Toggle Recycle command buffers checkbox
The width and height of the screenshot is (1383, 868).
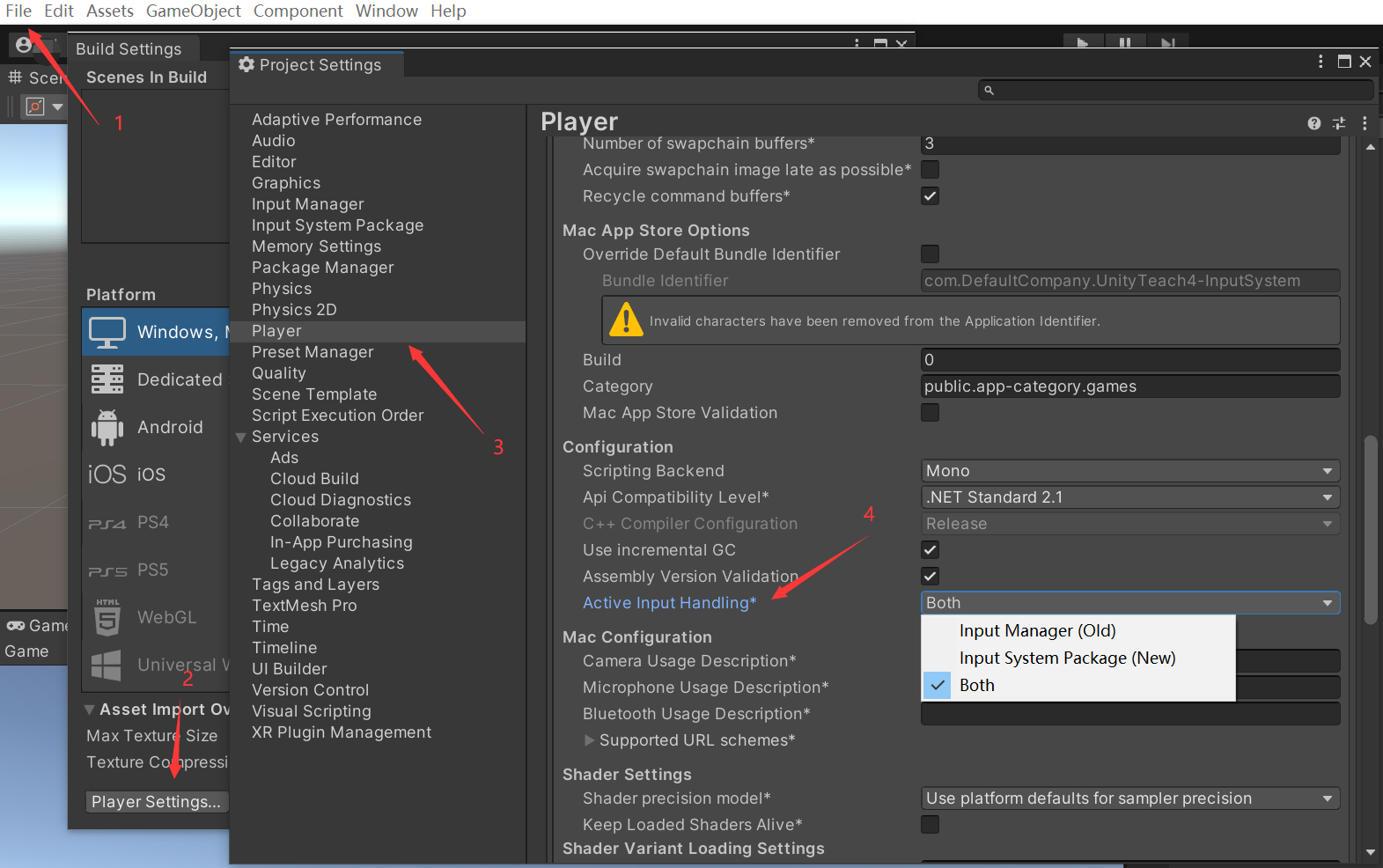coord(930,195)
